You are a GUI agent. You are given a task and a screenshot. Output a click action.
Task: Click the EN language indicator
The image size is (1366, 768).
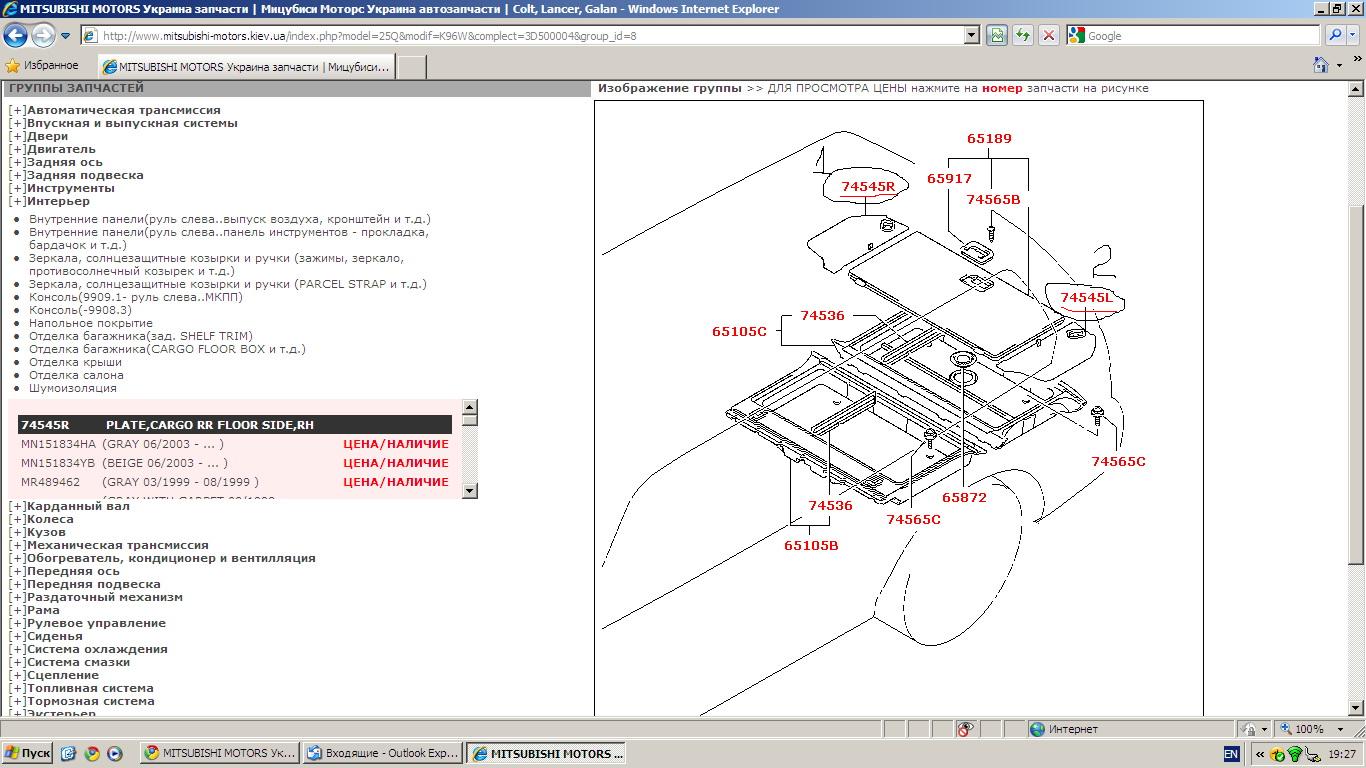1231,754
